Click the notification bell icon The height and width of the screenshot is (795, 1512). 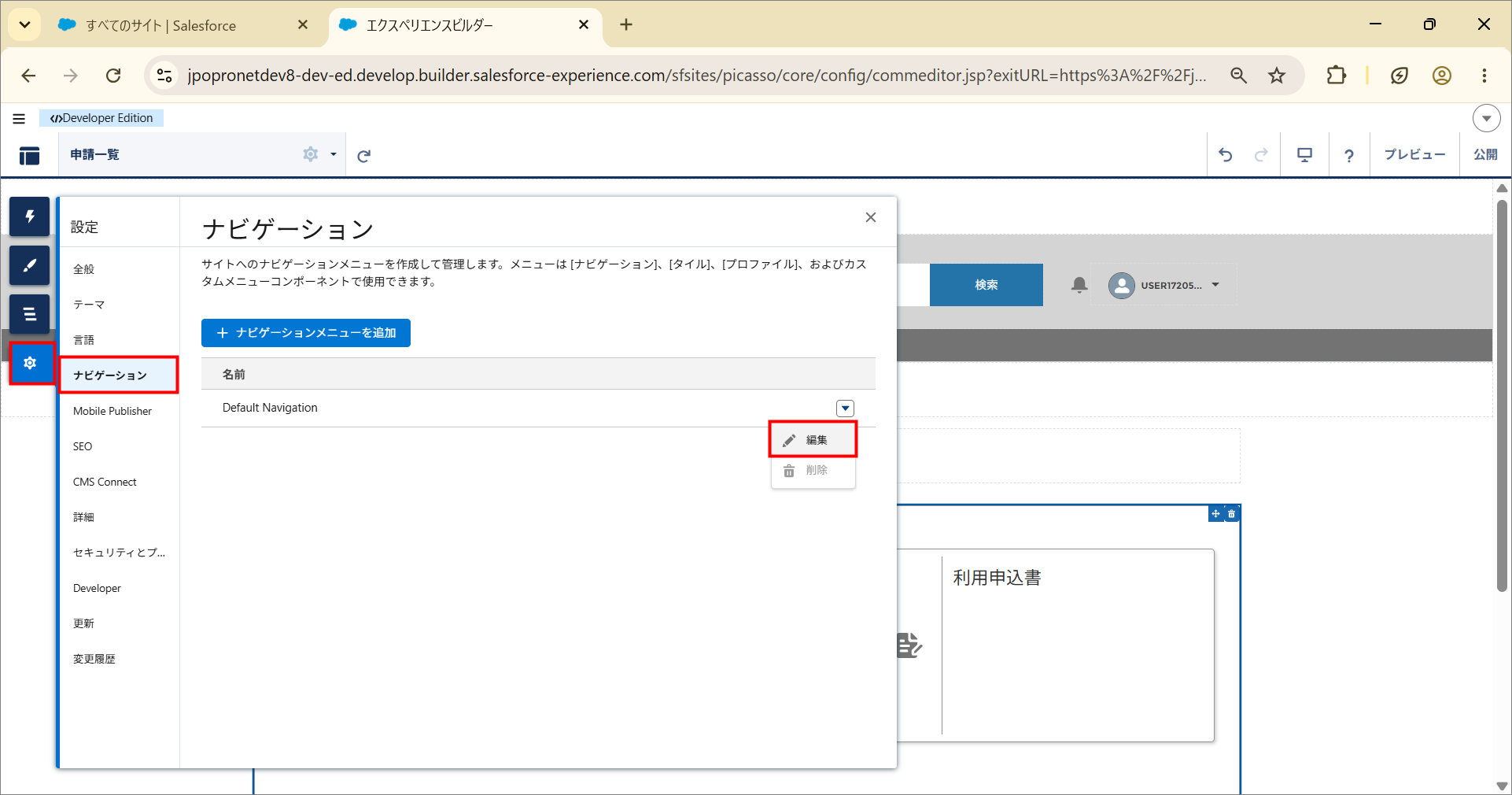[1079, 285]
